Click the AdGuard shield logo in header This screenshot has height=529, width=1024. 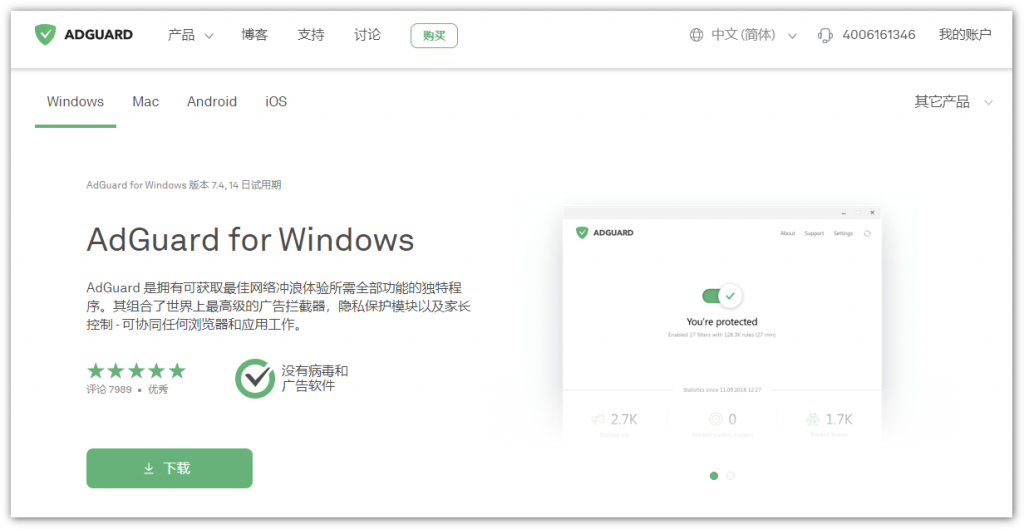tap(45, 35)
